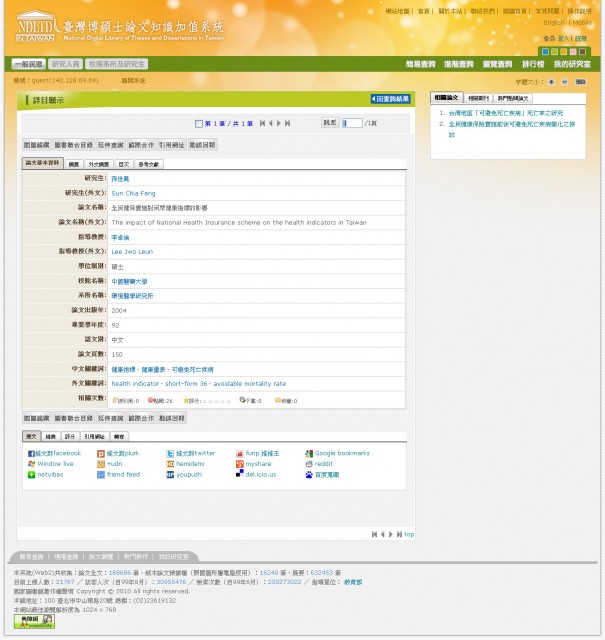
Task: Select the green theme color swatch
Action: point(554,52)
